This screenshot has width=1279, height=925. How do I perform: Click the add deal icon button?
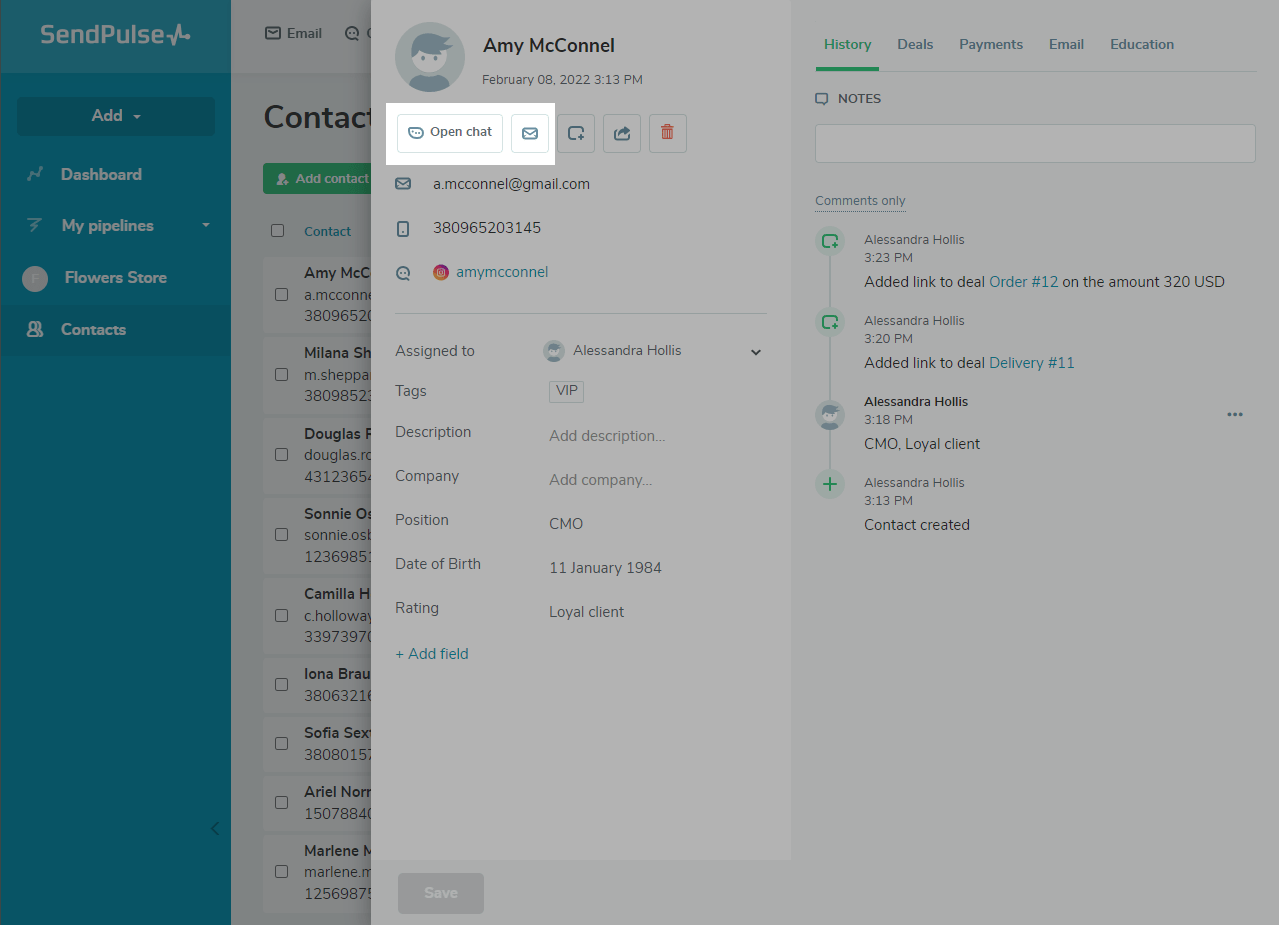pos(576,133)
